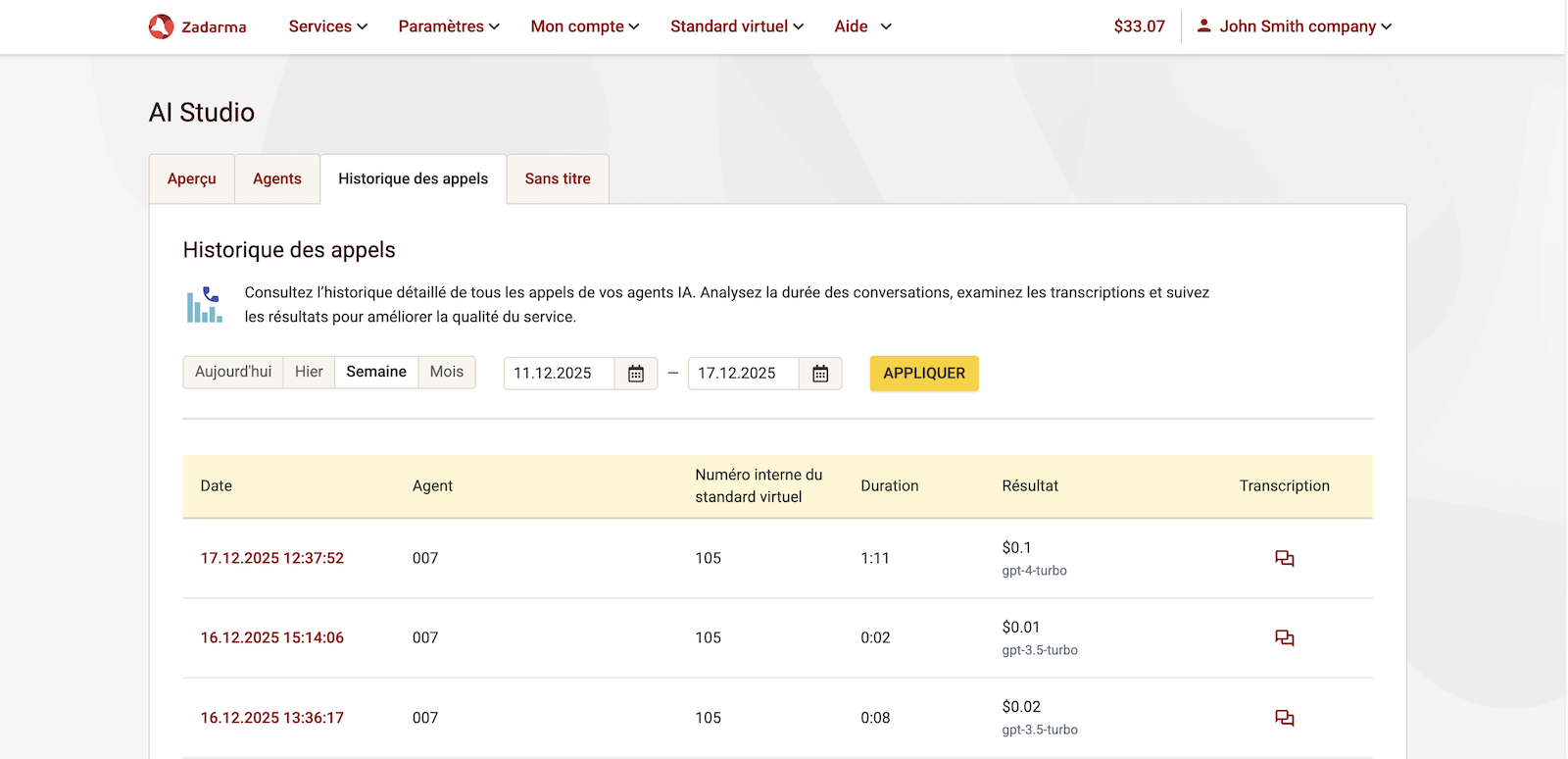Click the user profile icon
The image size is (1568, 759).
pos(1203,26)
